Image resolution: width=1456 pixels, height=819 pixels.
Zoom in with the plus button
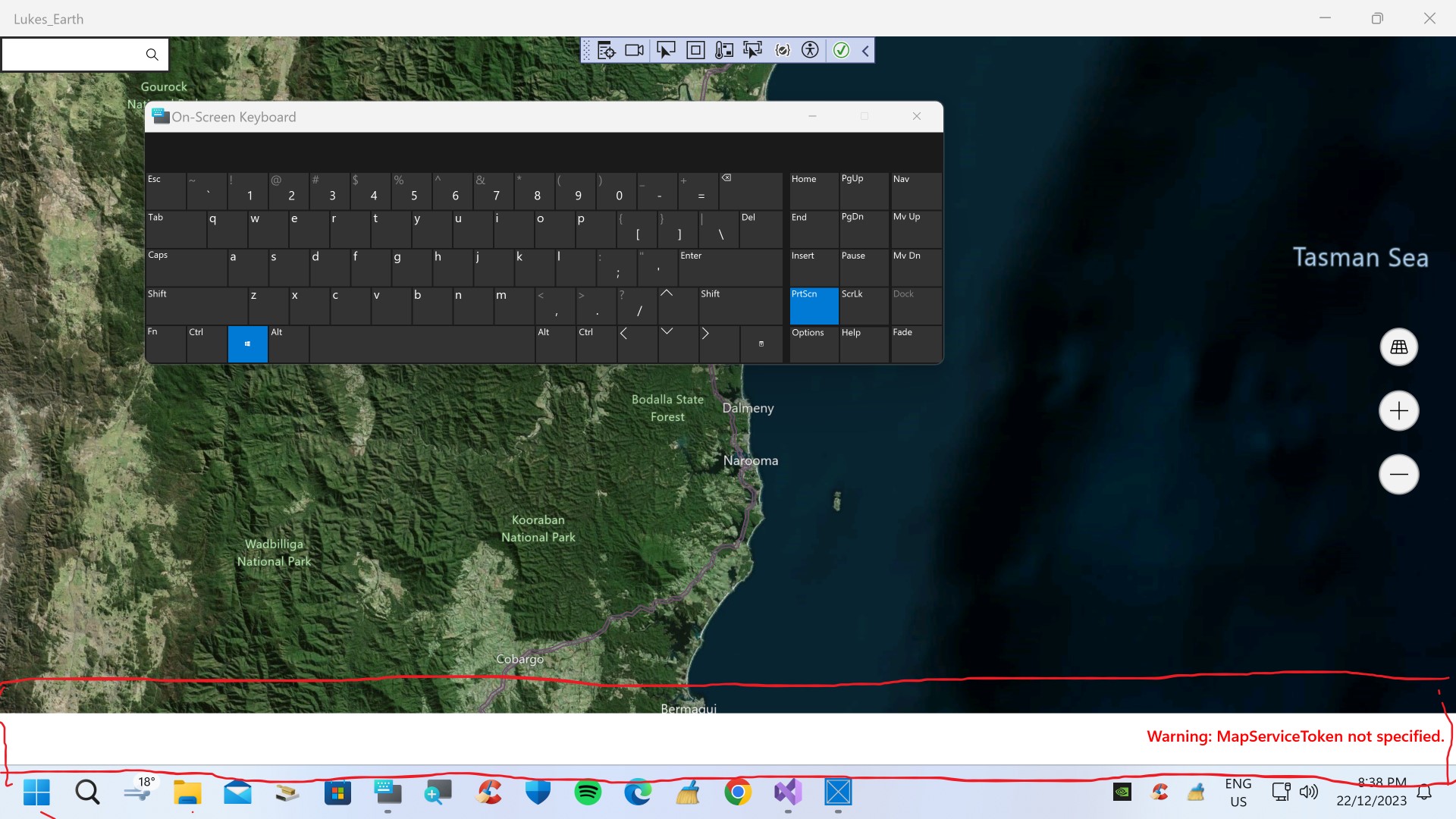click(1398, 411)
